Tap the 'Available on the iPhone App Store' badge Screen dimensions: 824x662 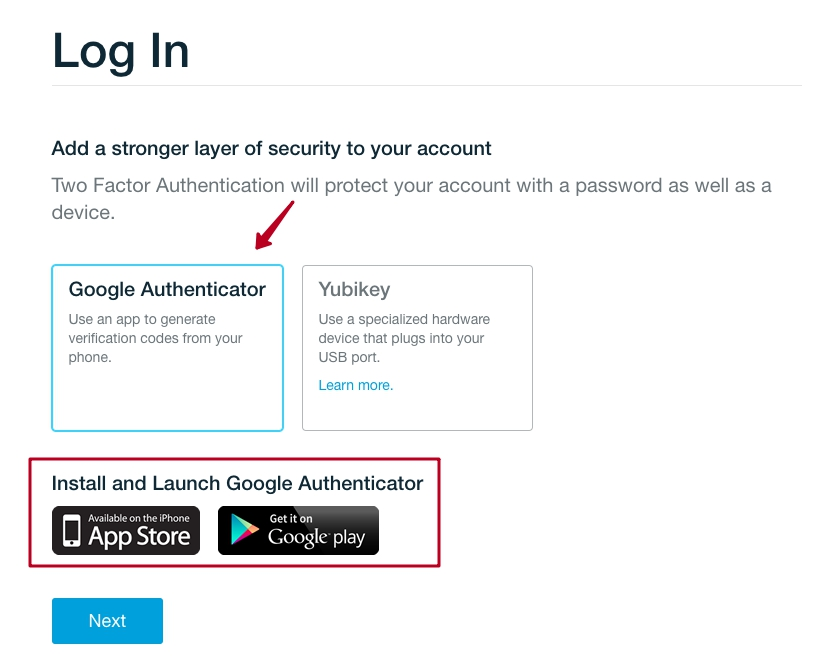click(125, 530)
